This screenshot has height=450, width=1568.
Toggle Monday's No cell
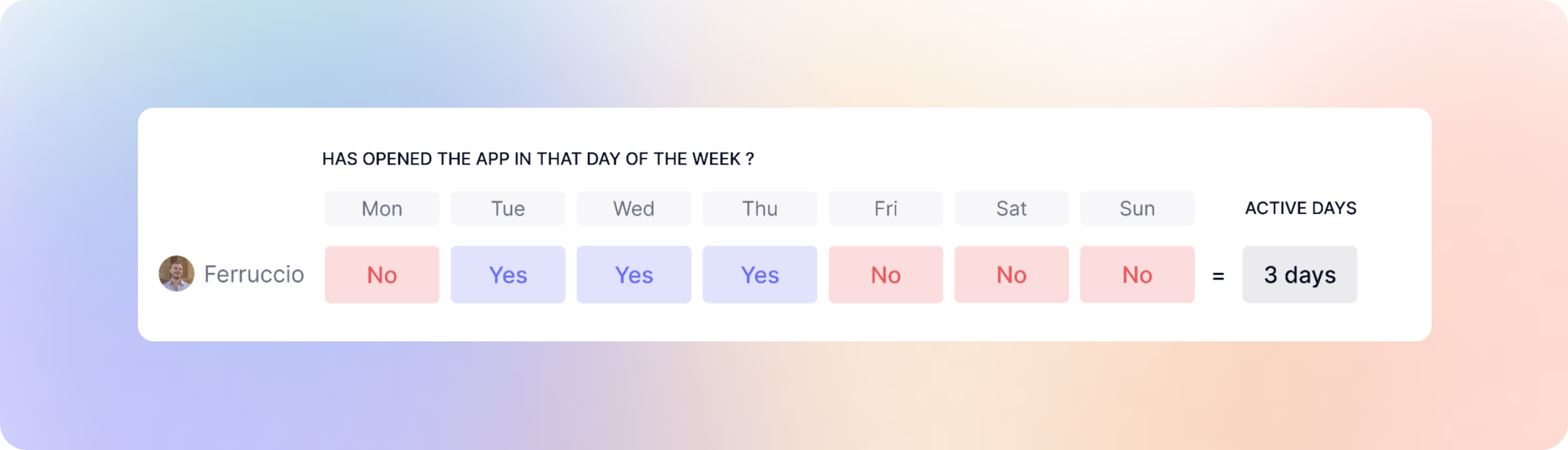[x=382, y=274]
